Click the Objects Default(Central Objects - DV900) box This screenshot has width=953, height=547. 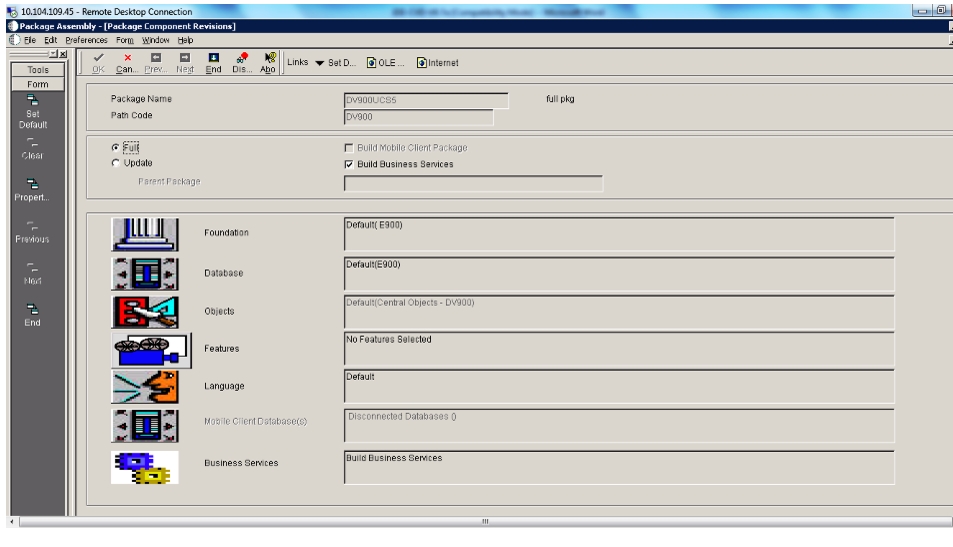619,312
